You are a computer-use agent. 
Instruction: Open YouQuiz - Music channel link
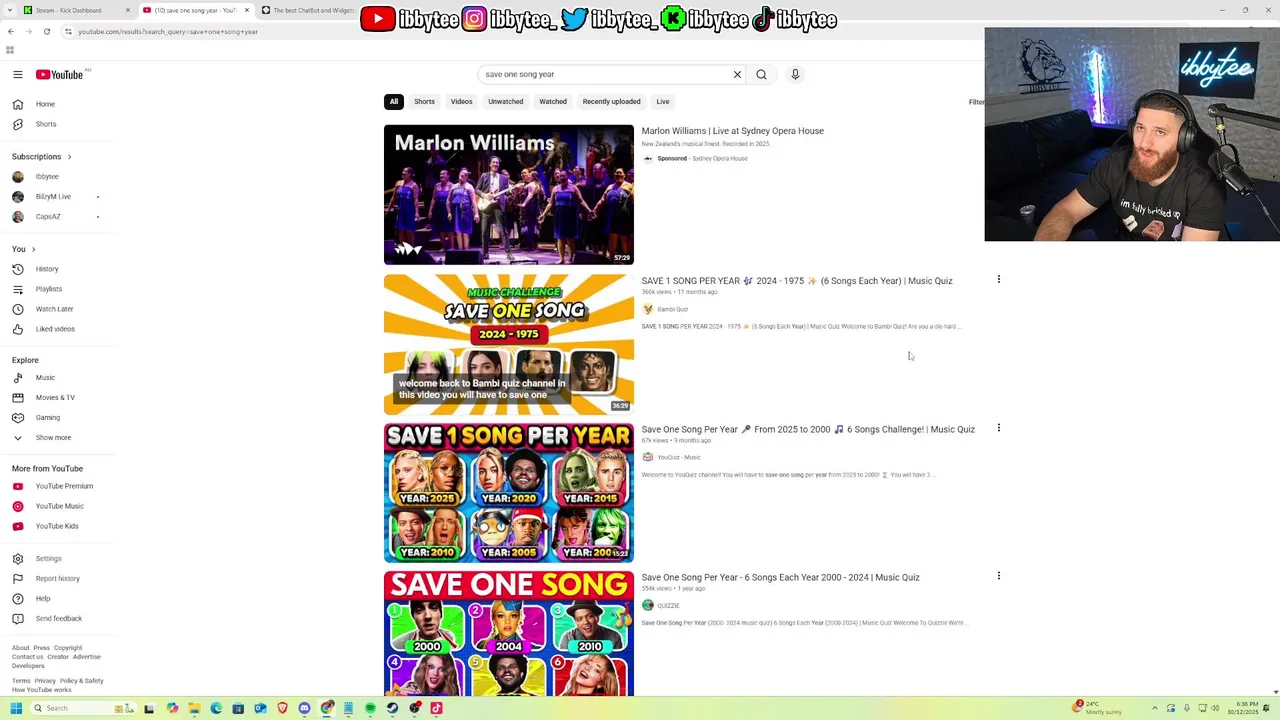(679, 458)
